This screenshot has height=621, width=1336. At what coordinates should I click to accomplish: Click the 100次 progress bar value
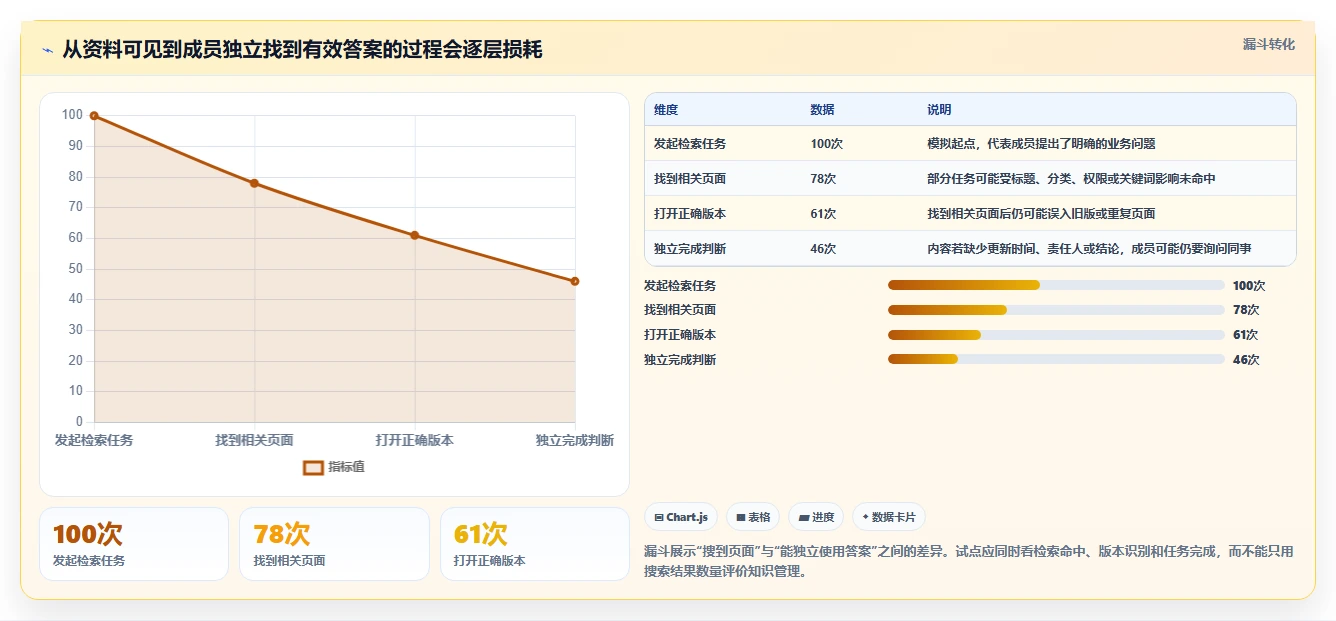pos(1249,286)
